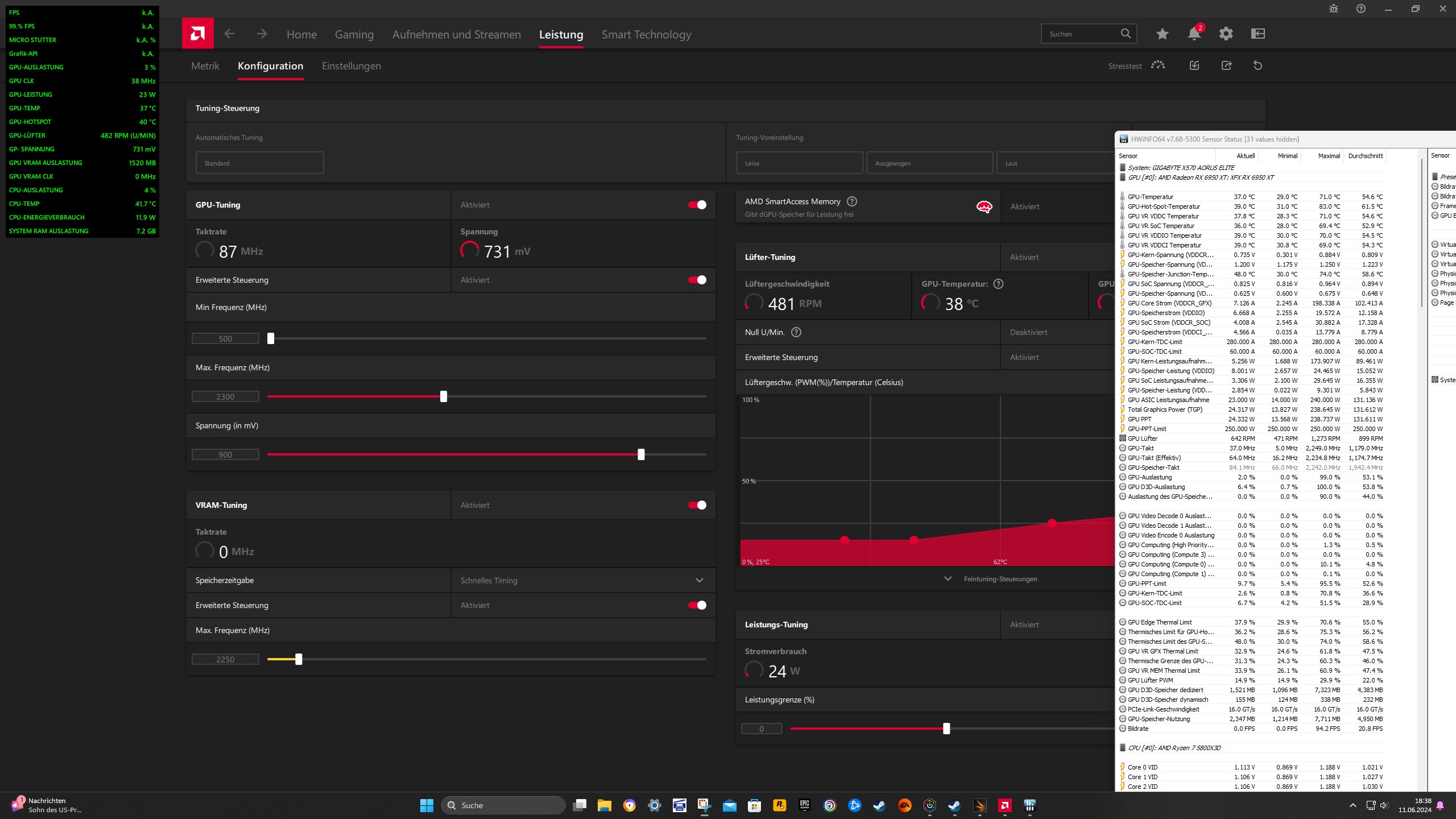The width and height of the screenshot is (1456, 819).
Task: Open AMD Software settings gear
Action: (1226, 34)
